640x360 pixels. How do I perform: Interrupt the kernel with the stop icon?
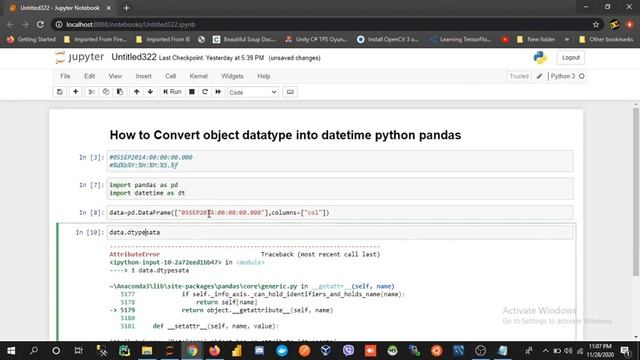[192, 92]
